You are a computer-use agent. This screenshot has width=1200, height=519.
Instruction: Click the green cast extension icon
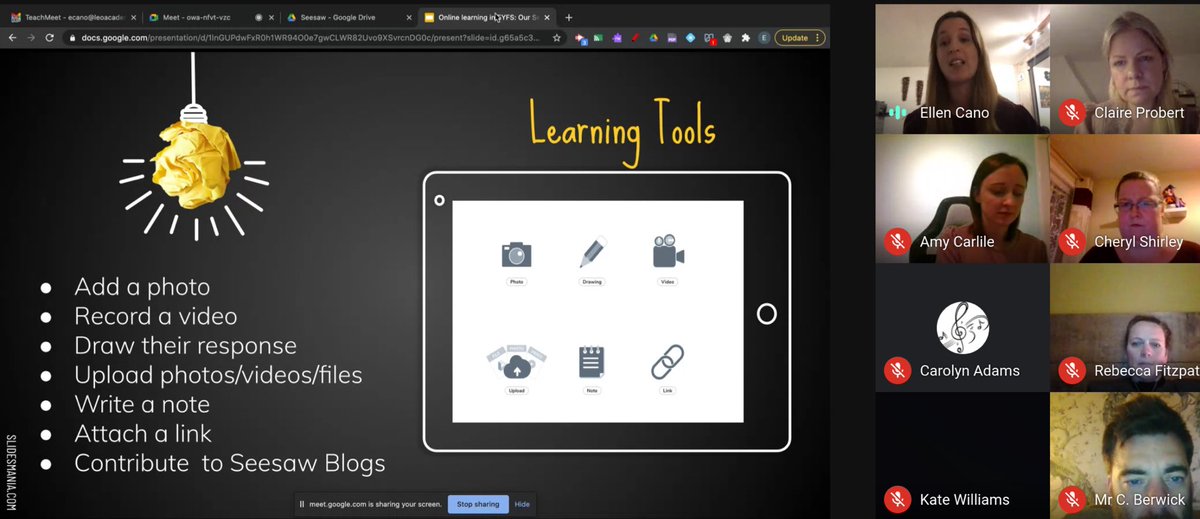(x=598, y=38)
